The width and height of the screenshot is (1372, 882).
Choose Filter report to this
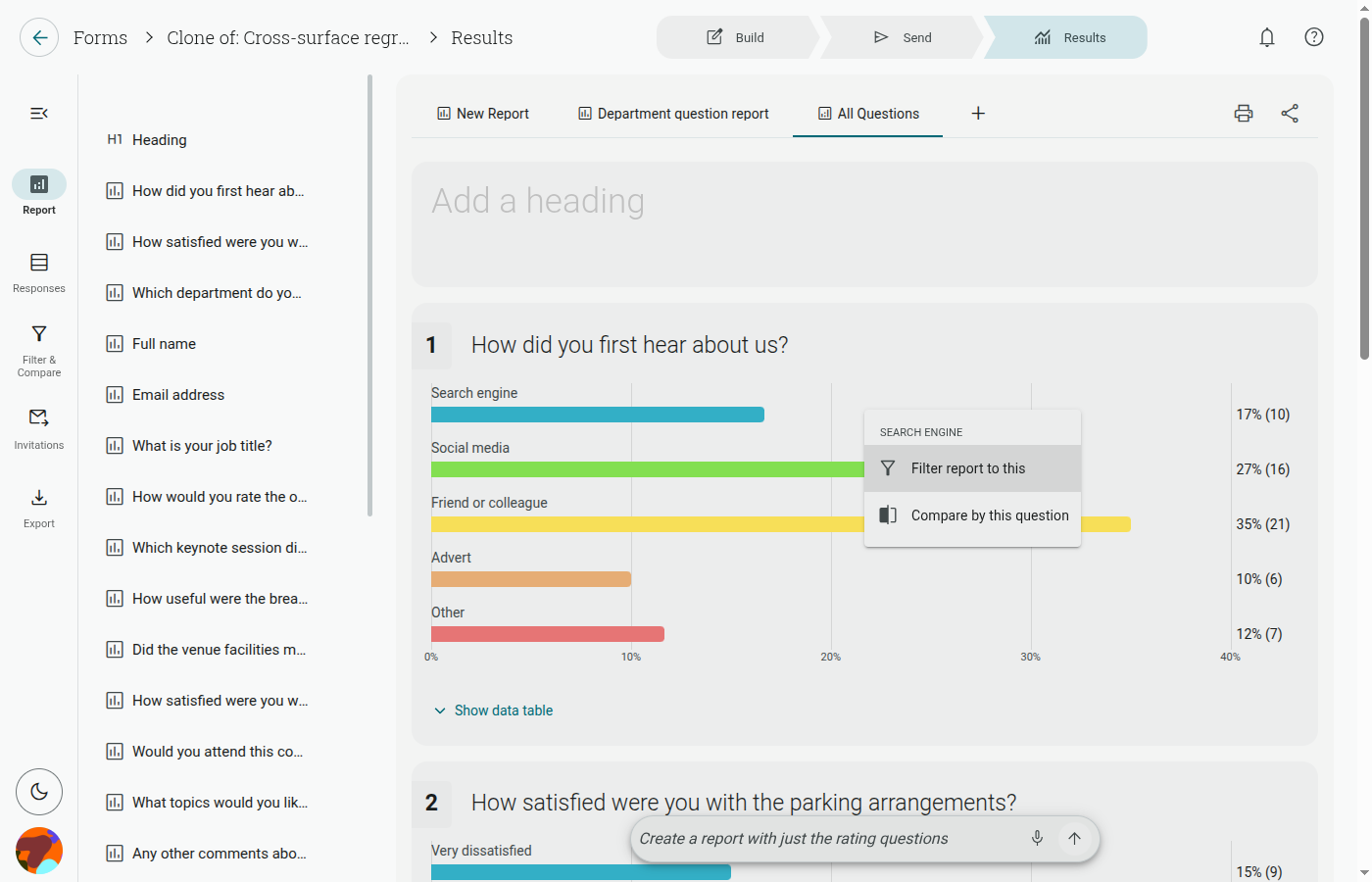(972, 468)
